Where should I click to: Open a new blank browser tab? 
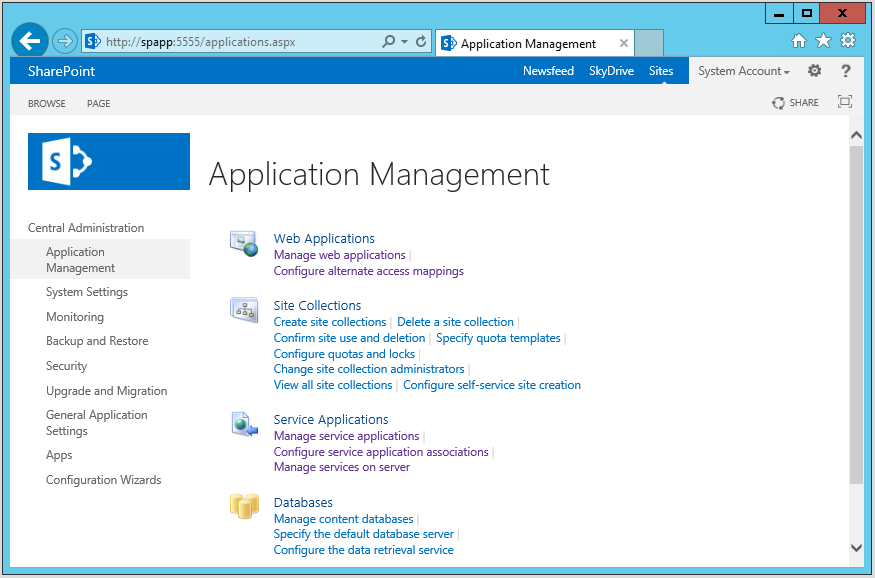(649, 43)
